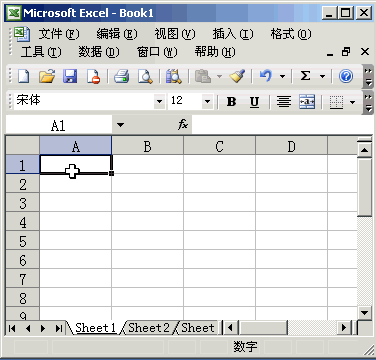The width and height of the screenshot is (376, 360).
Task: Go to first sheet tab navigation arrow
Action: [x=12, y=328]
